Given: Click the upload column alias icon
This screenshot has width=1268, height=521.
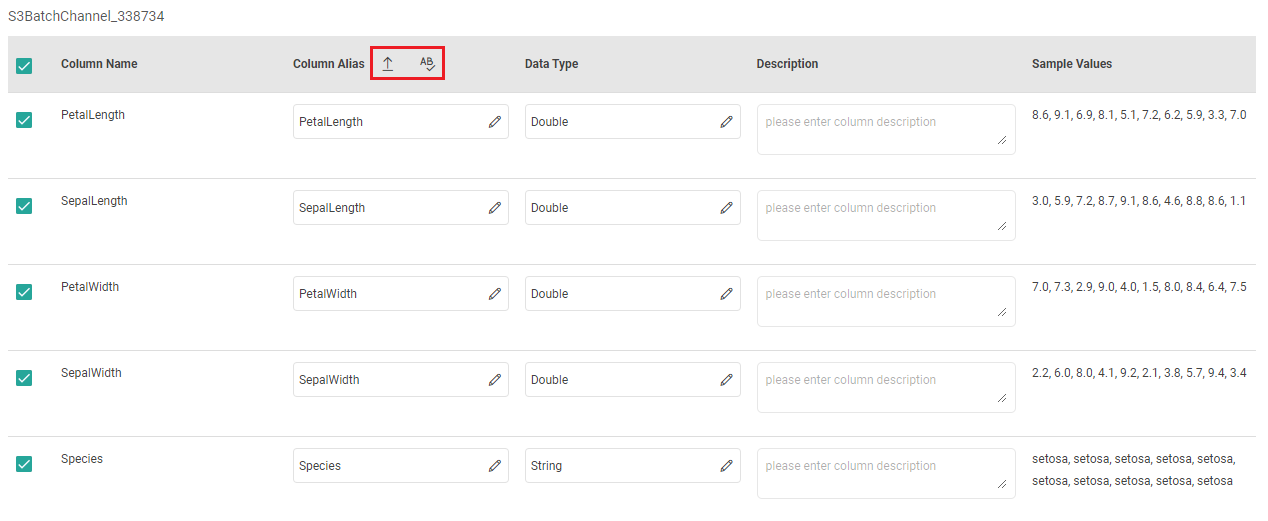Looking at the screenshot, I should [388, 64].
